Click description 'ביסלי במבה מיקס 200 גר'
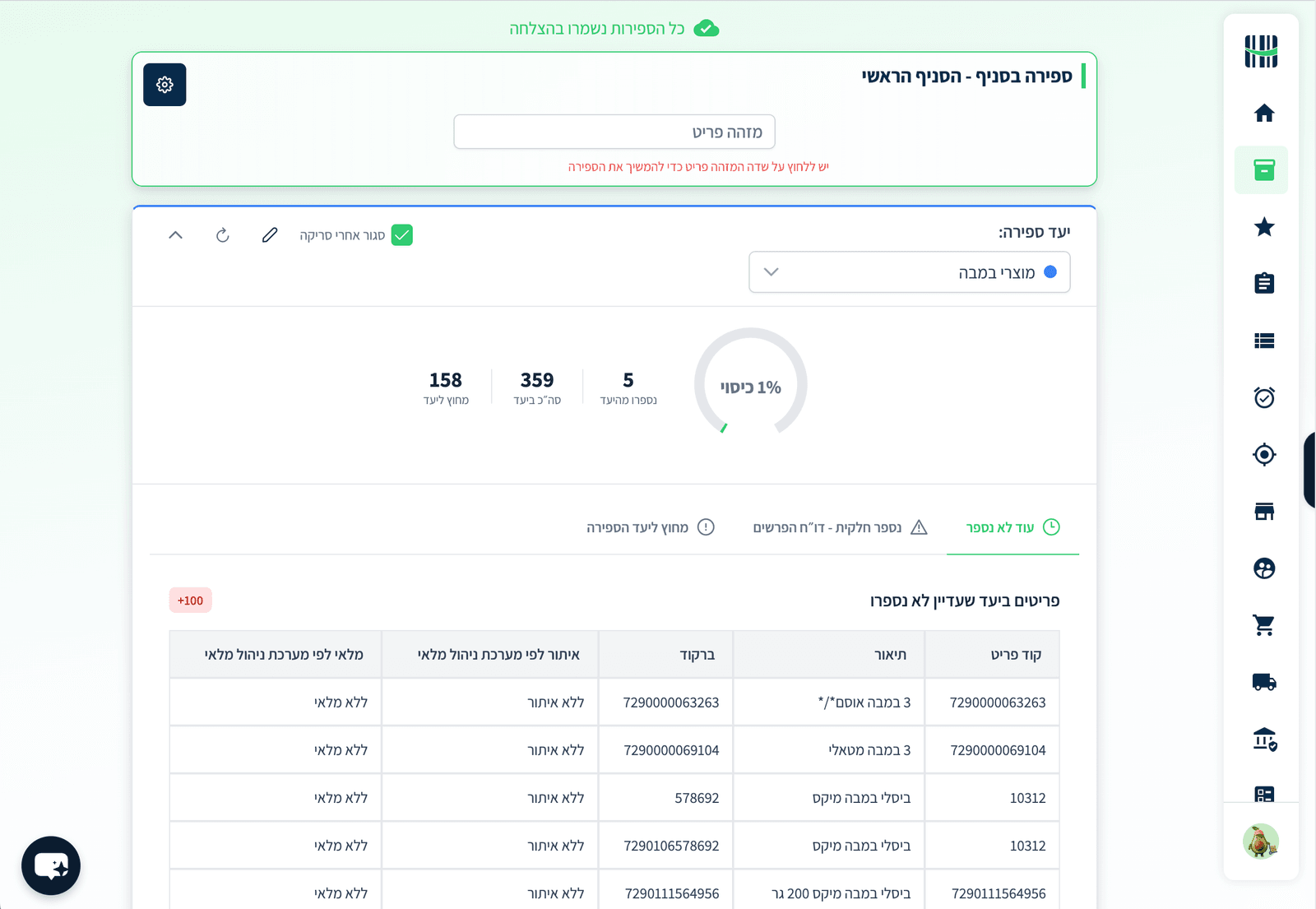The width and height of the screenshot is (1316, 909). pyautogui.click(x=841, y=893)
